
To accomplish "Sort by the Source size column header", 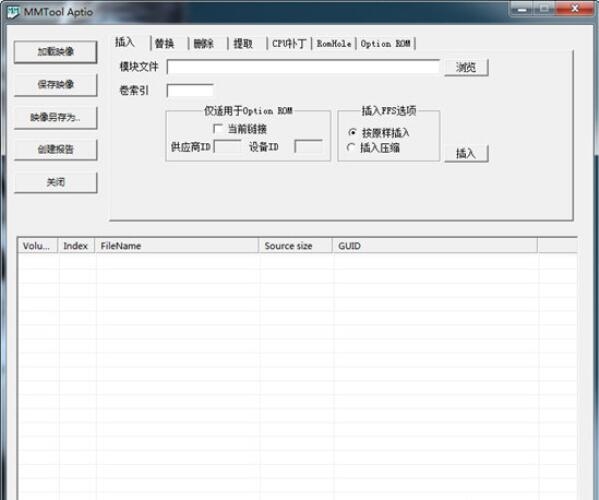I will [295, 246].
